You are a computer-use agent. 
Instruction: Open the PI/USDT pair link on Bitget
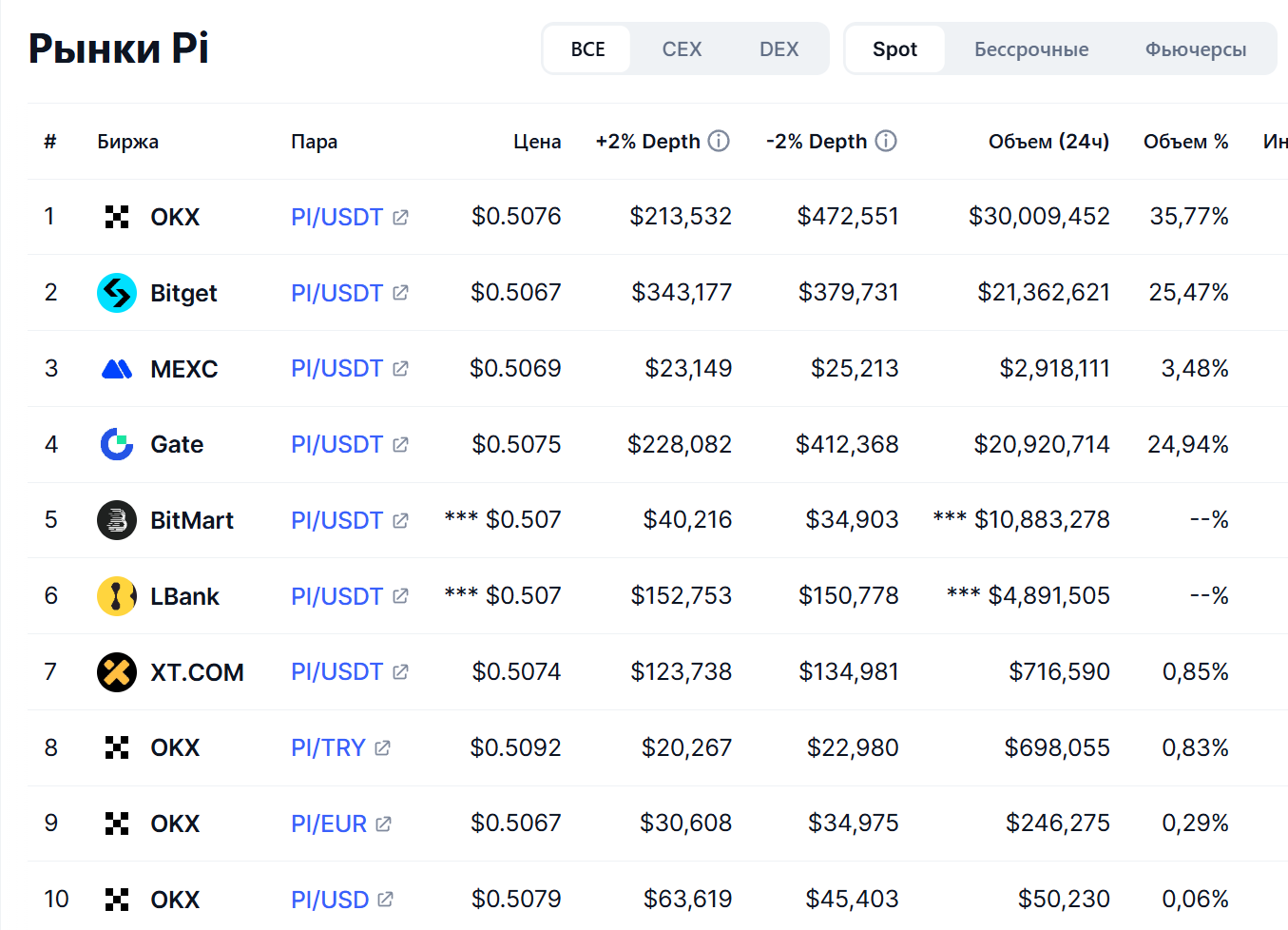[x=336, y=293]
